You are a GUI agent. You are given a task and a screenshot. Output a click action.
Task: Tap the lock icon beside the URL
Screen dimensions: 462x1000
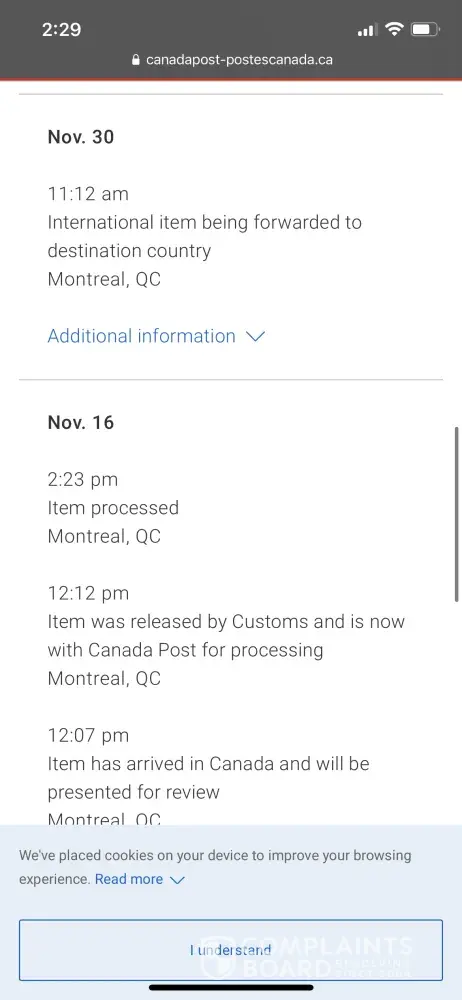135,60
